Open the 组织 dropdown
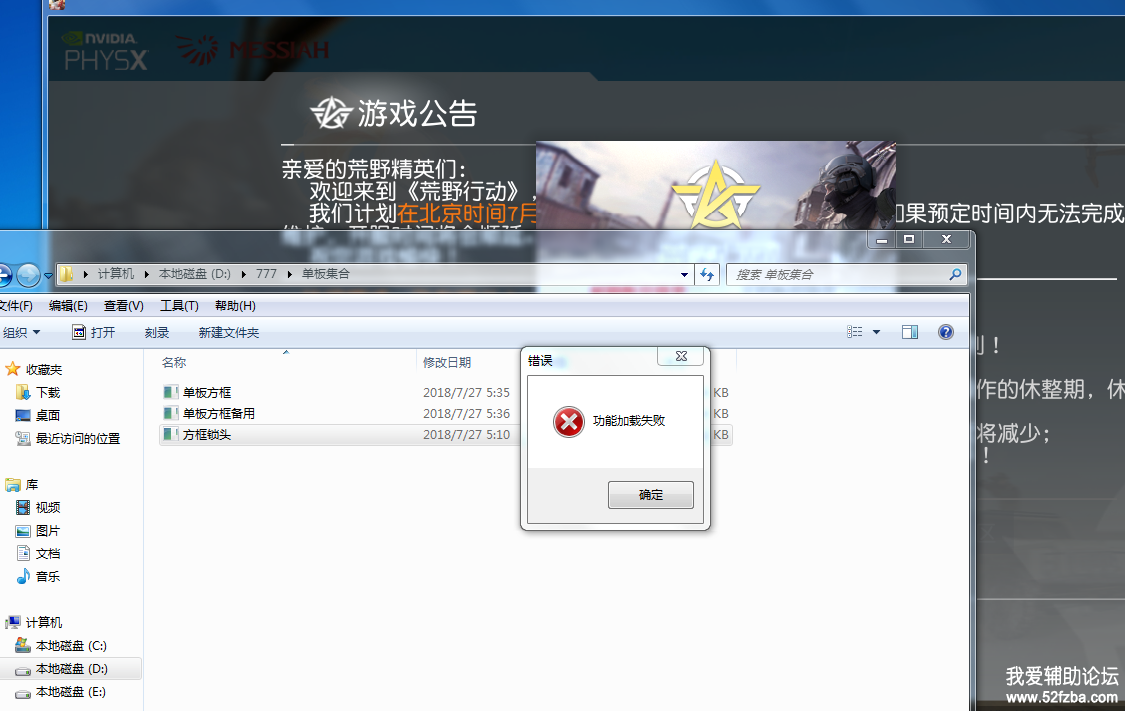Viewport: 1125px width, 711px height. pyautogui.click(x=21, y=332)
